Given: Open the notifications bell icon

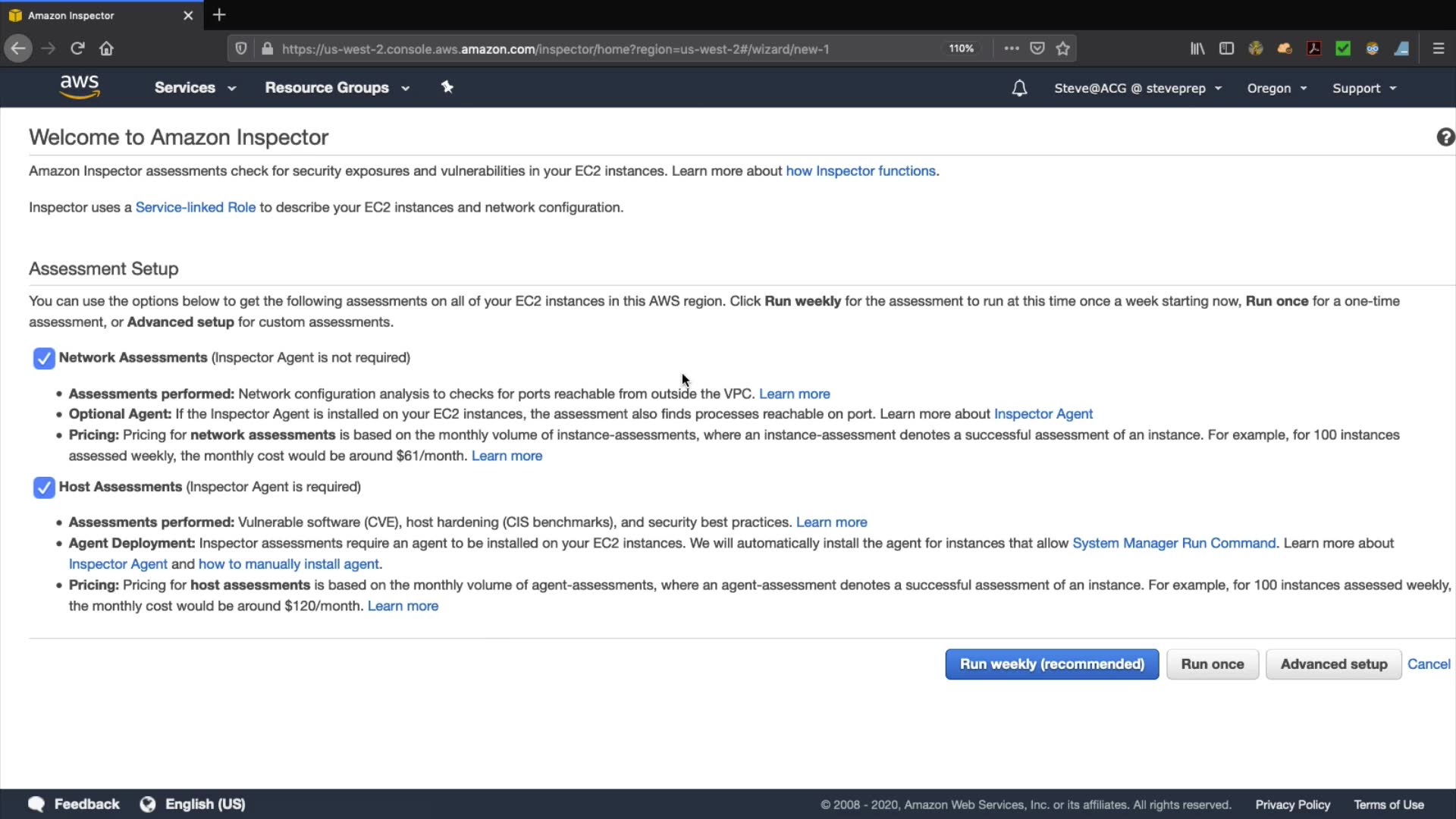Looking at the screenshot, I should [x=1019, y=88].
